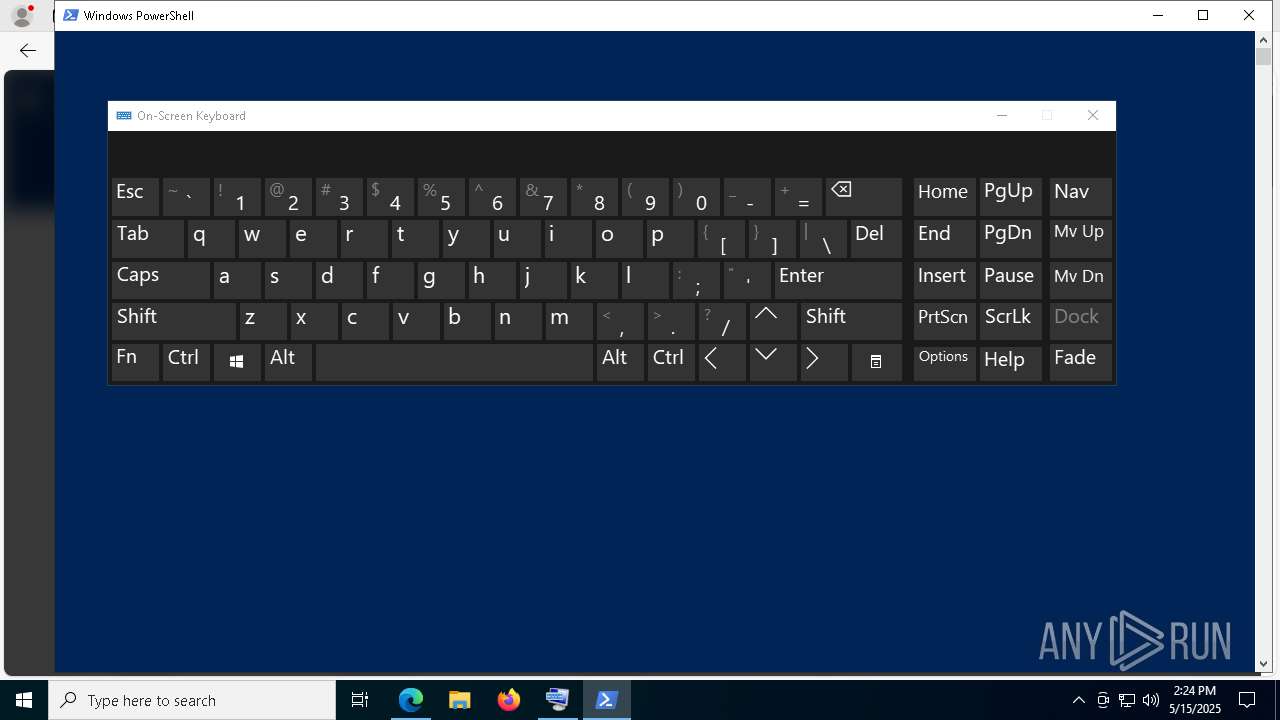Tap the Esc key
The width and height of the screenshot is (1280, 720).
click(135, 197)
